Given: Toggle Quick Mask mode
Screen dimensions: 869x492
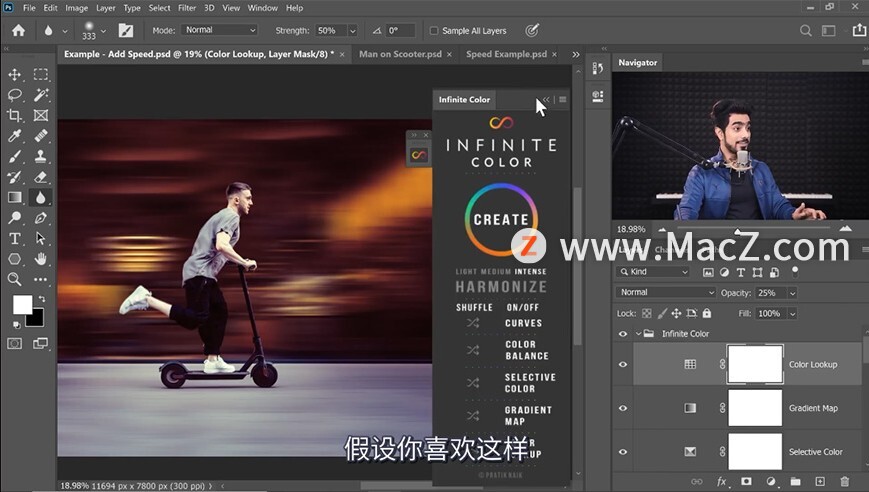Looking at the screenshot, I should (x=14, y=344).
